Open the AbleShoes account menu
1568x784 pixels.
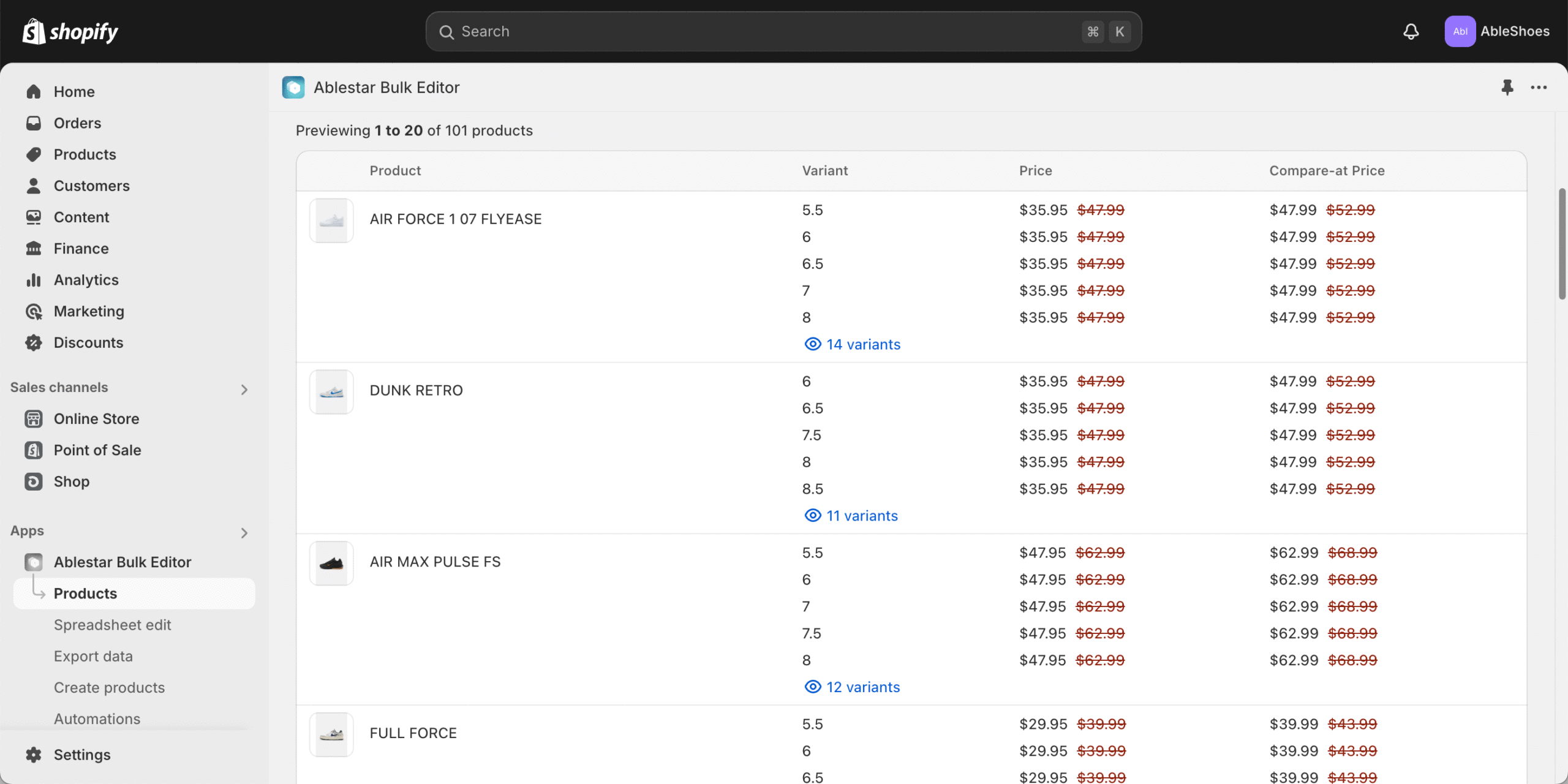1497,31
